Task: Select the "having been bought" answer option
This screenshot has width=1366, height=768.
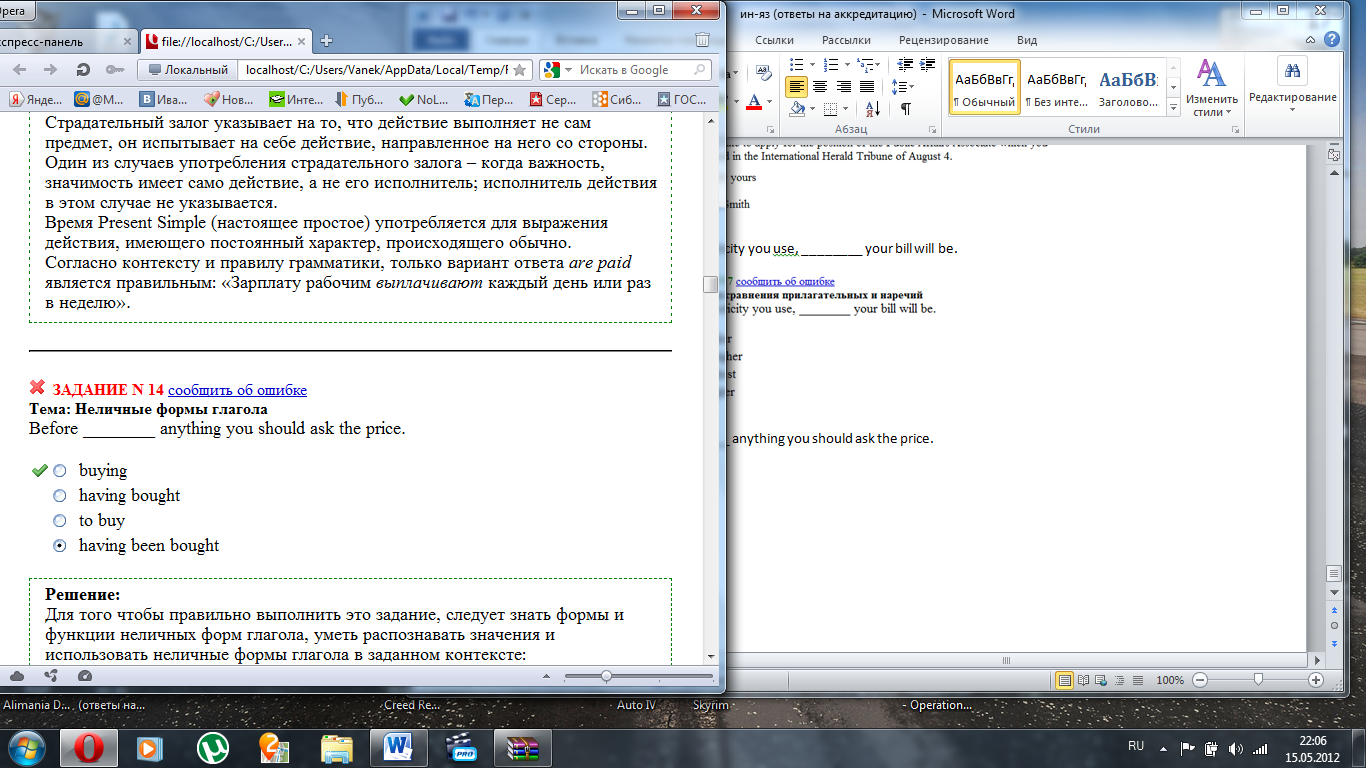Action: click(x=60, y=545)
